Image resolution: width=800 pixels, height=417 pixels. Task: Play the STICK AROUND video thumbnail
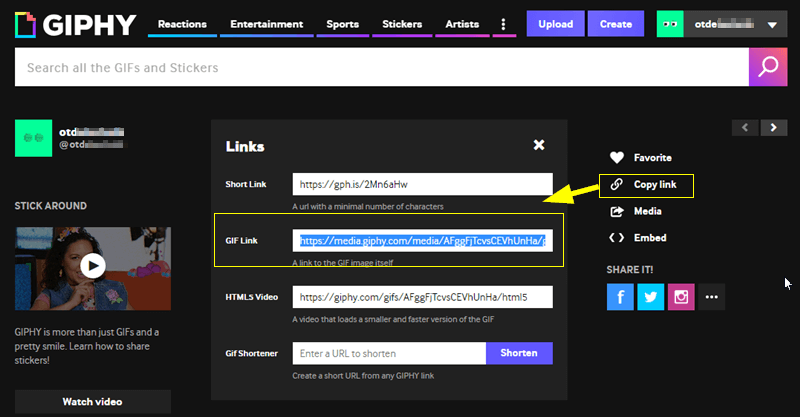point(93,266)
